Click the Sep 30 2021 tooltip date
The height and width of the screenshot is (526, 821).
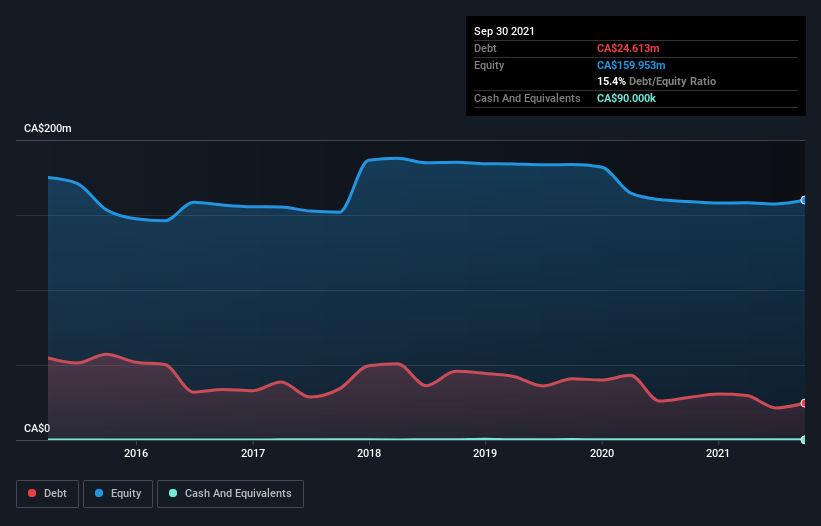[x=504, y=31]
